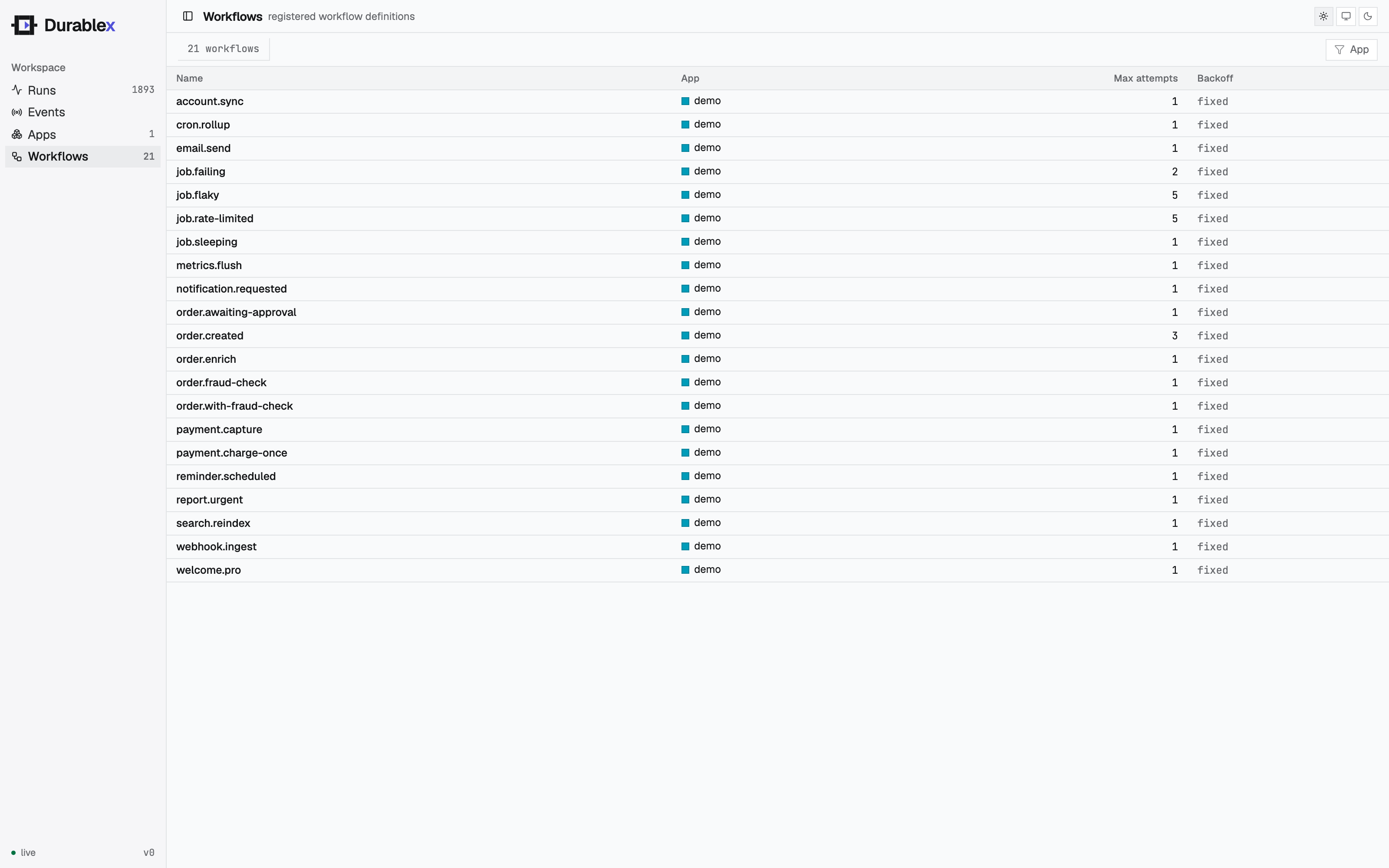Click max attempts 2 for job.failing

(x=1174, y=172)
